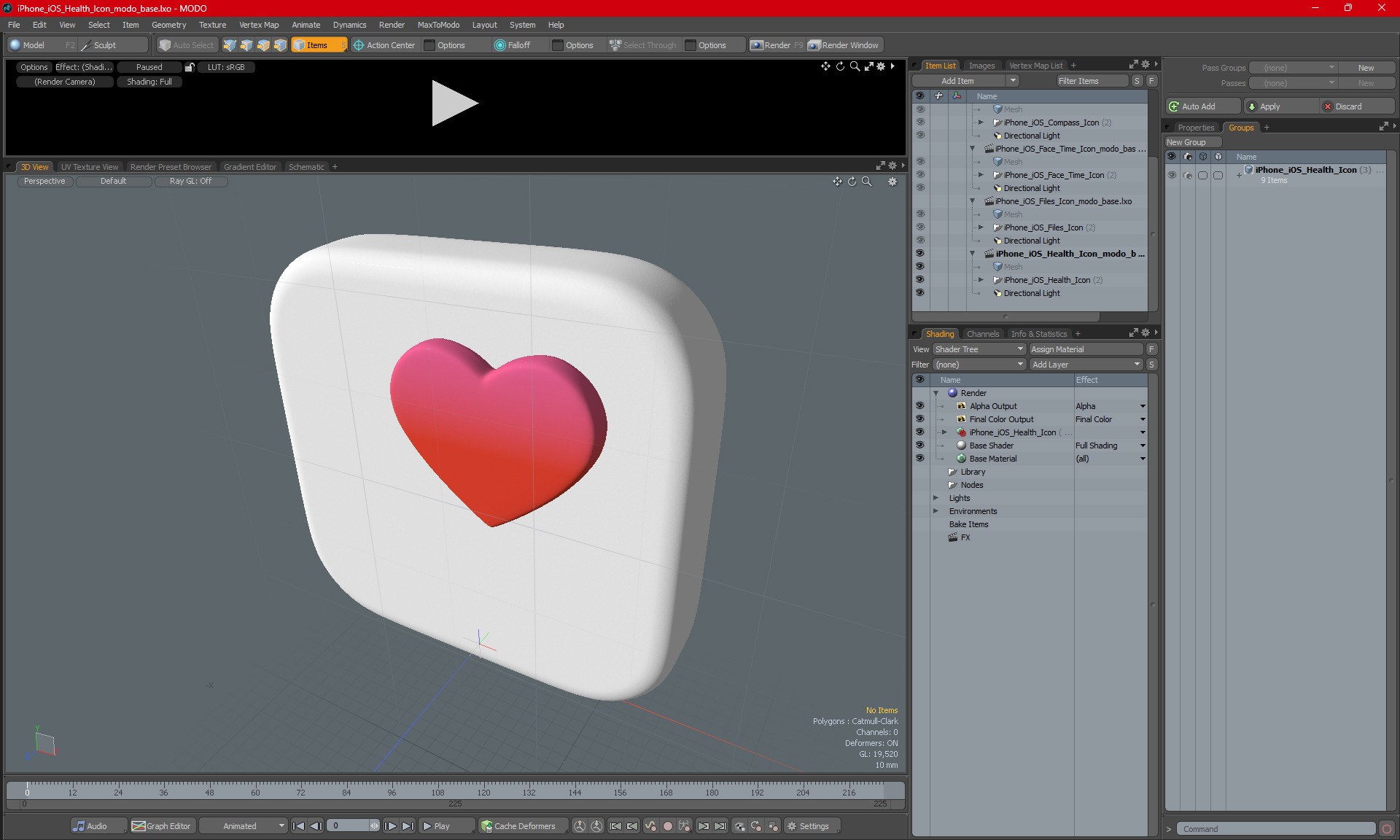Switch to the Channels tab
The image size is (1400, 840).
pyautogui.click(x=982, y=334)
